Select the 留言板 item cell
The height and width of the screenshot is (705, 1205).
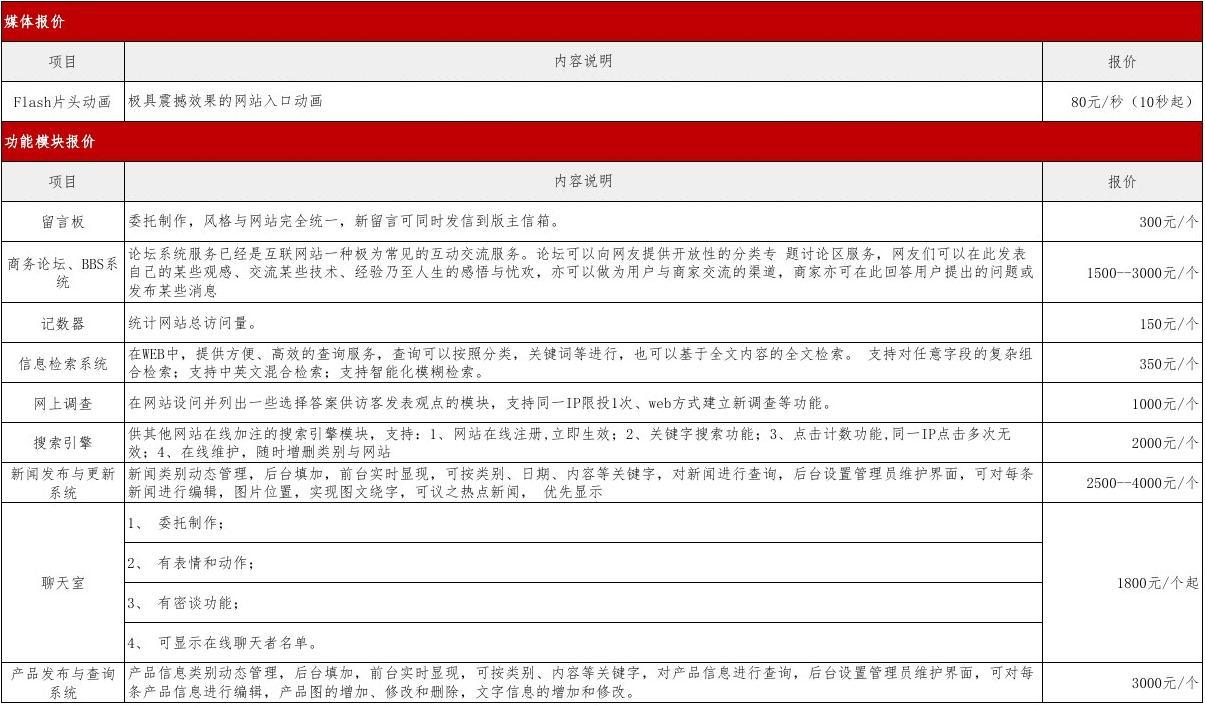[63, 222]
